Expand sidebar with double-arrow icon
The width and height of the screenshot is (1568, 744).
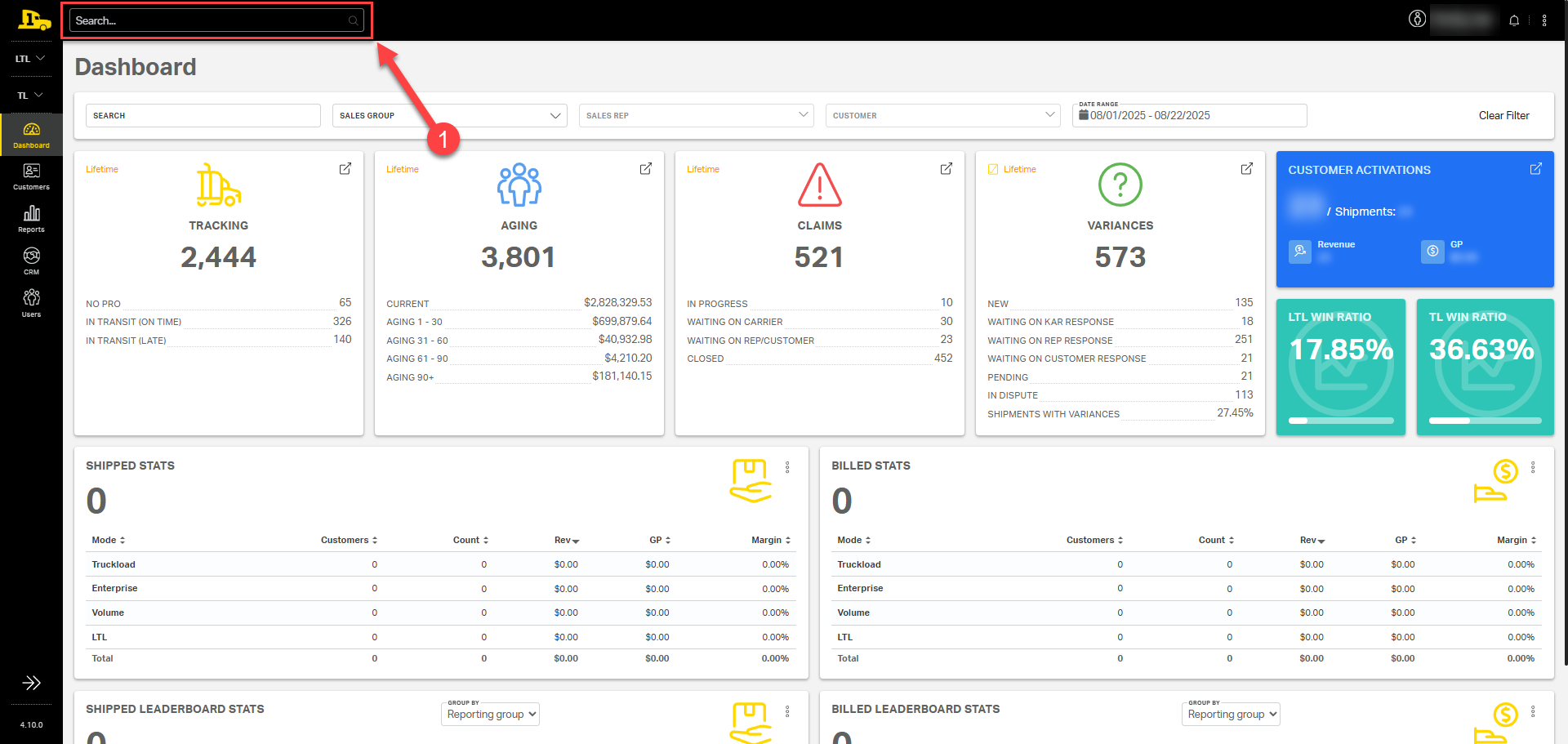tap(31, 683)
